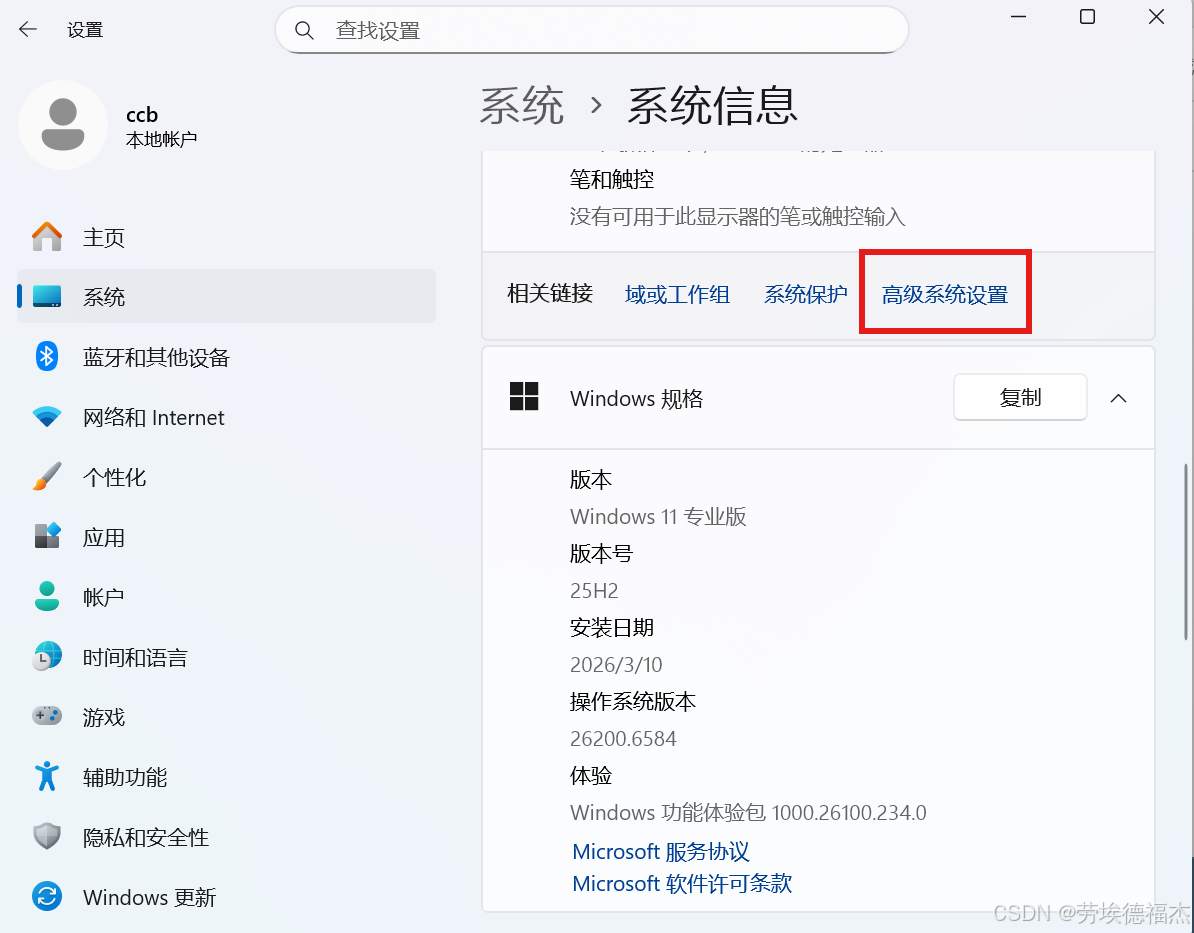
Task: Minimize the Settings window
Action: click(1018, 17)
